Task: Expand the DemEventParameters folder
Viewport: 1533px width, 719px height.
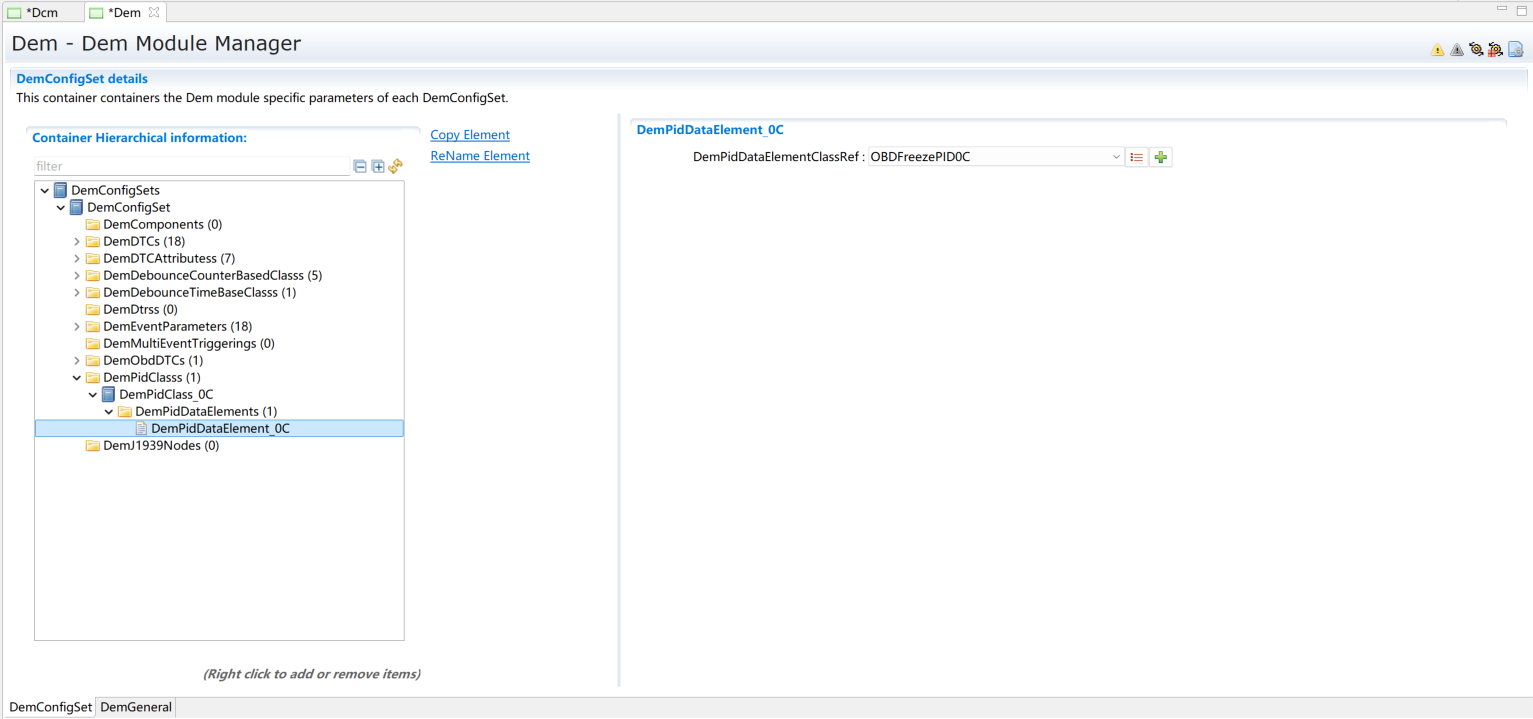Action: [77, 327]
